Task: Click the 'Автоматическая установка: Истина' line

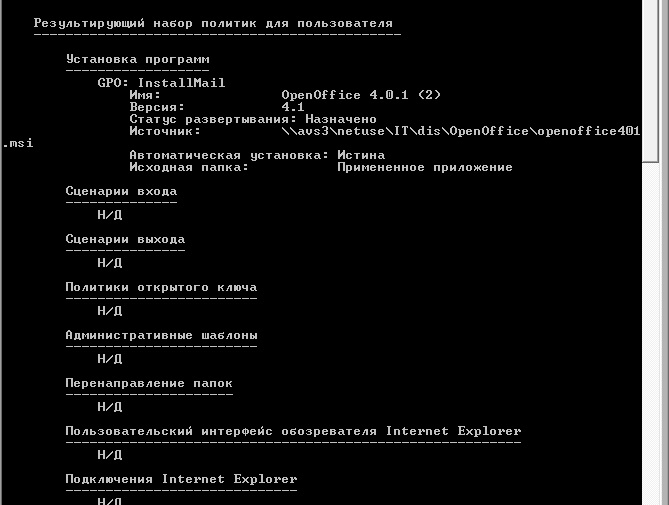Action: (x=257, y=155)
